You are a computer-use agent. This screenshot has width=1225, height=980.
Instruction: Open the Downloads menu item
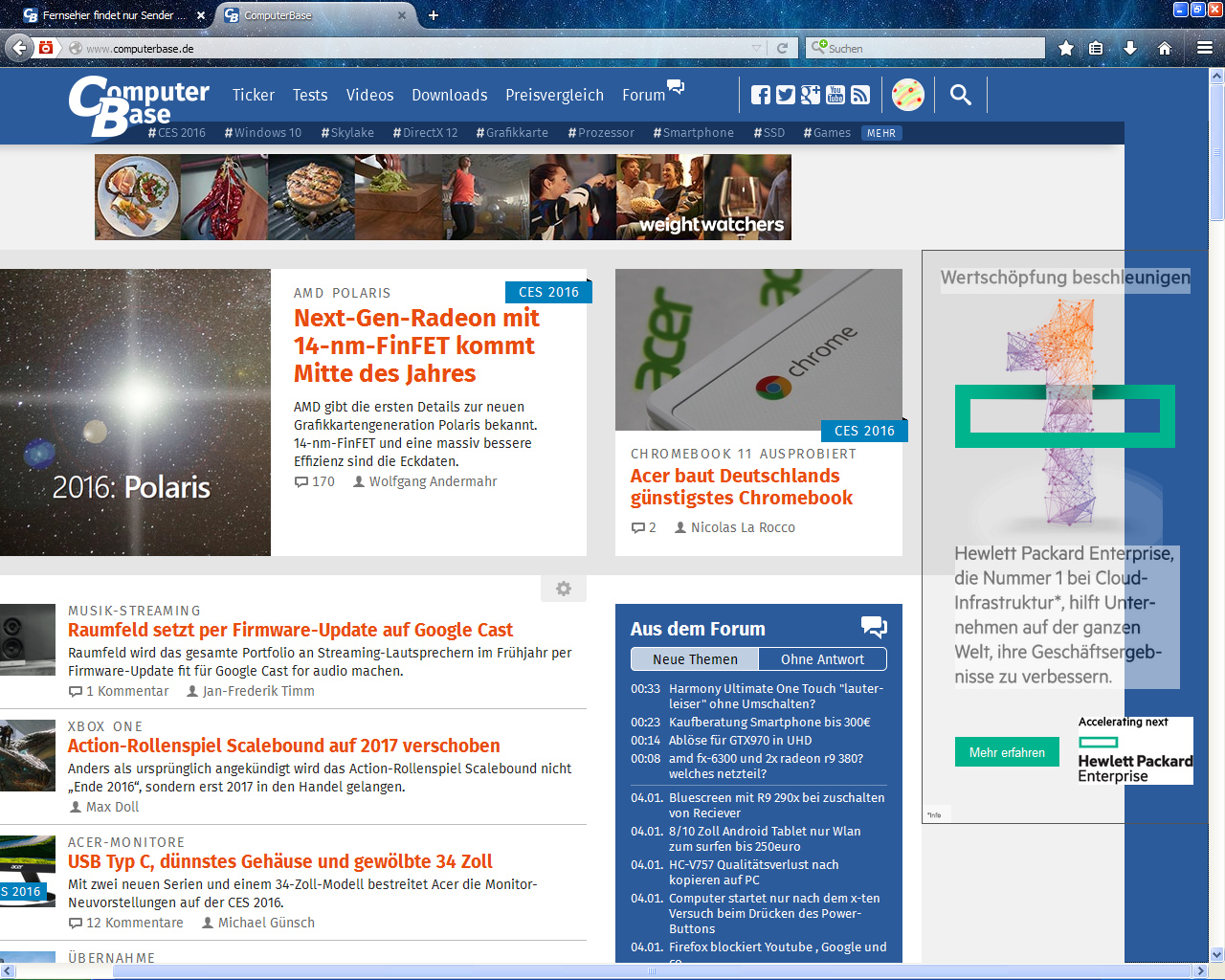[450, 95]
